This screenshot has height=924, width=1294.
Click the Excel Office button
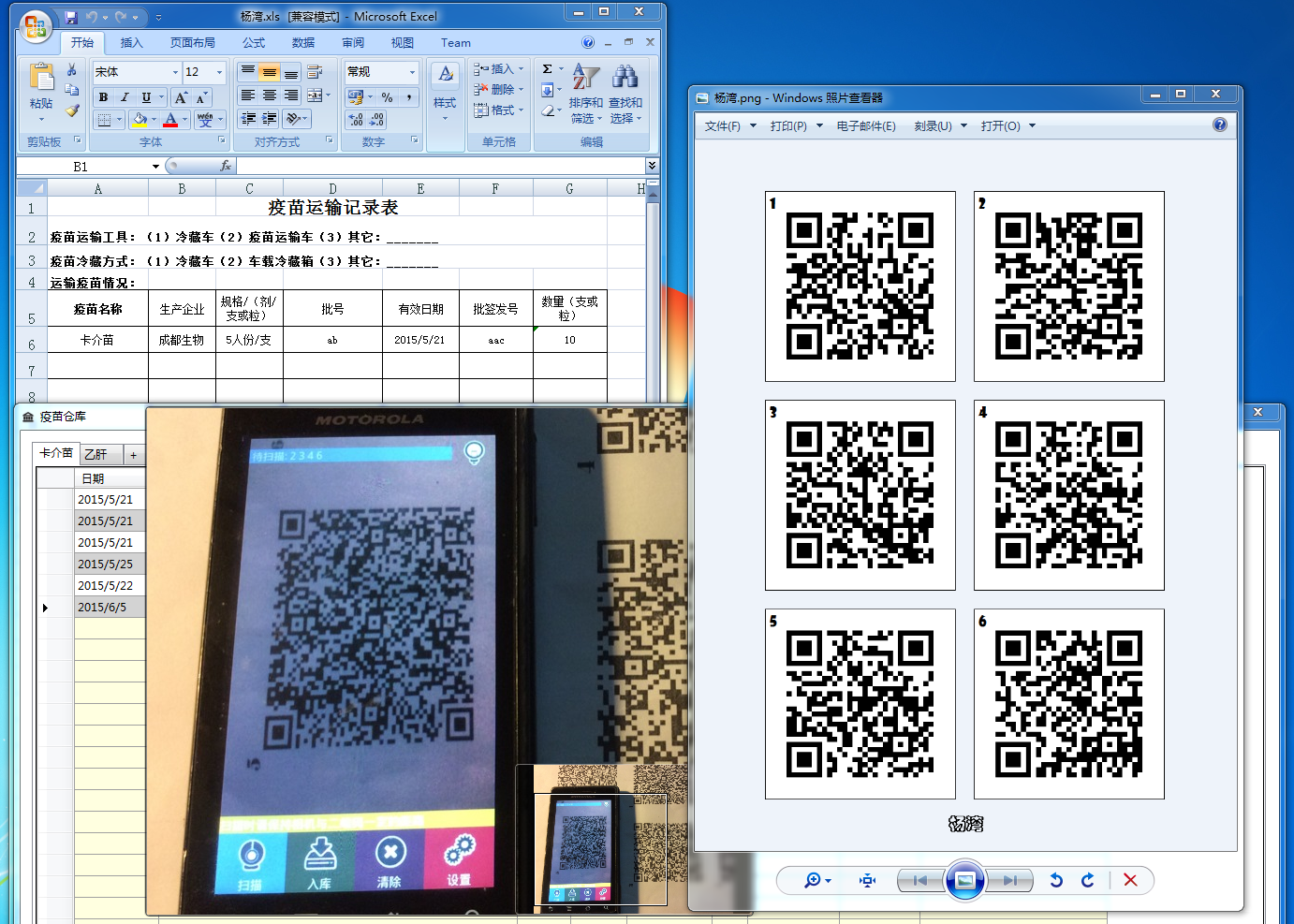point(35,27)
